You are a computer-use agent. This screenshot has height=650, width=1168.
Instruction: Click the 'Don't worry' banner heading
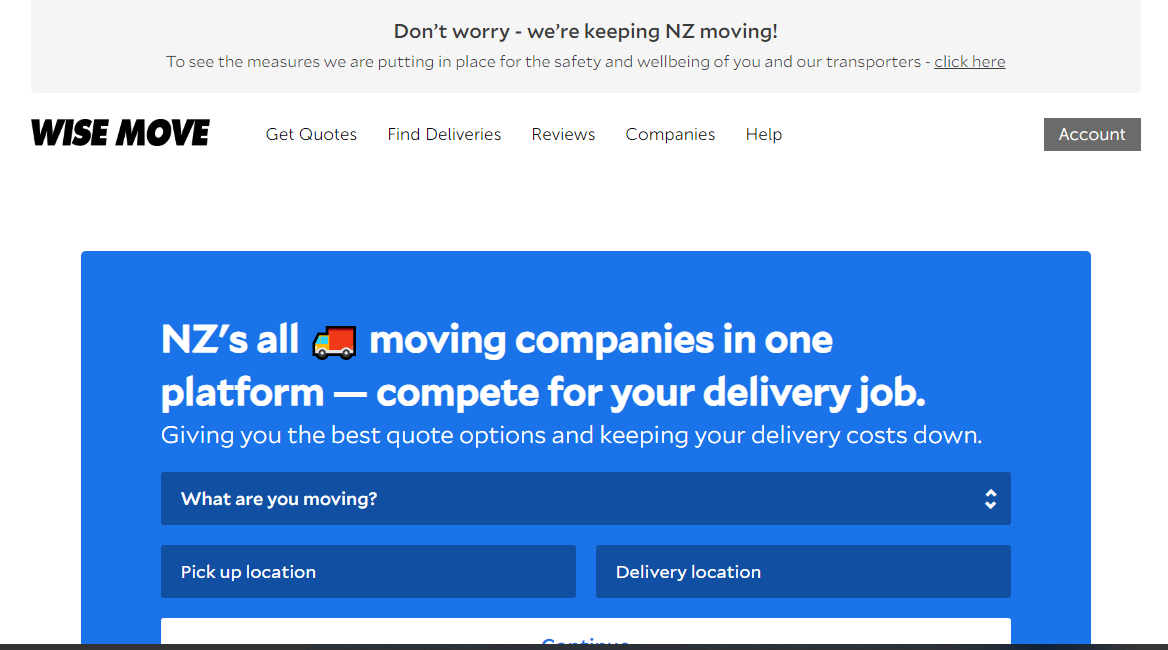[x=585, y=31]
